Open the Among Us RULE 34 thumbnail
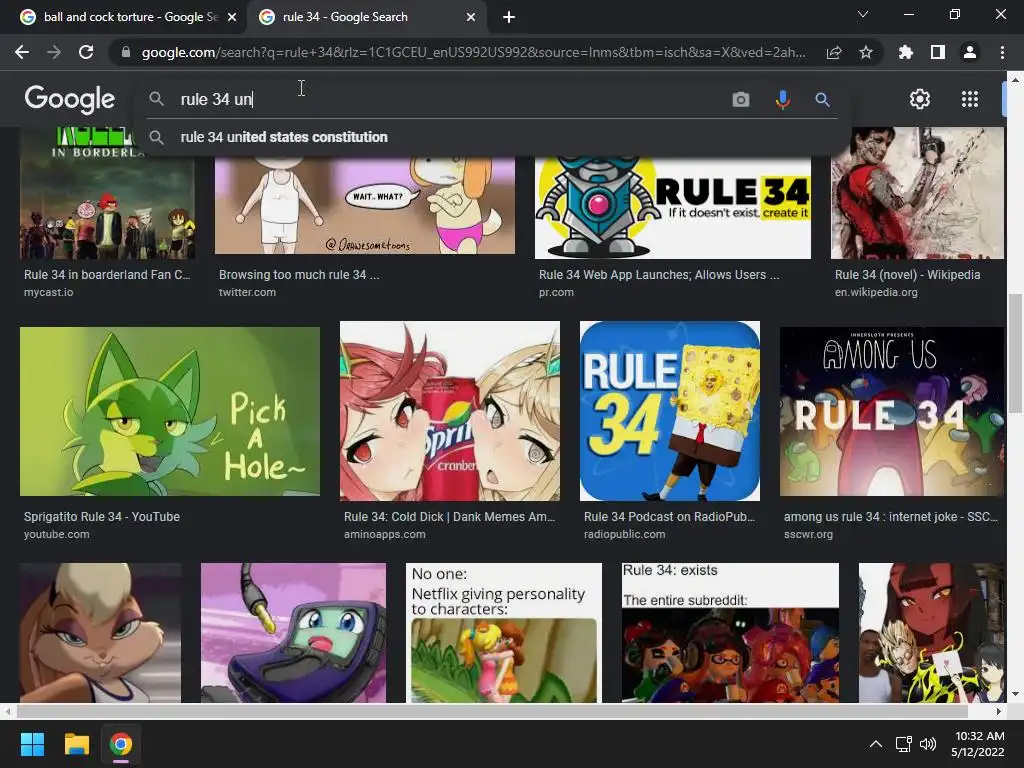 (891, 411)
